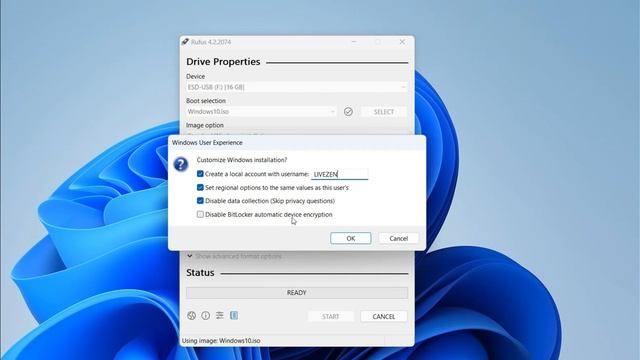
Task: Uncheck Disable data collection checkbox
Action: pos(200,201)
